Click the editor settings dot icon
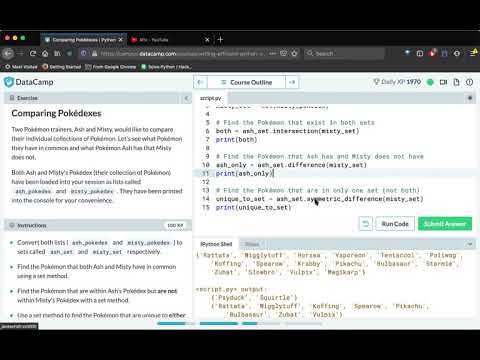 pyautogui.click(x=470, y=98)
